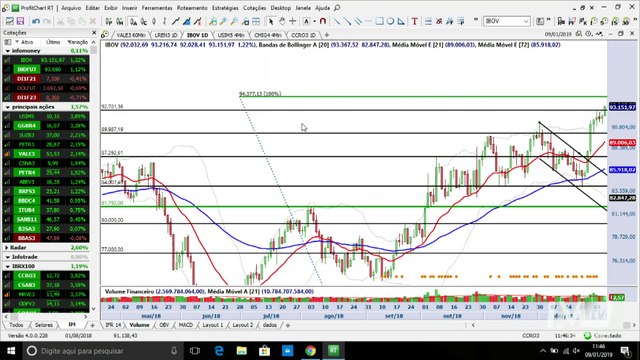The width and height of the screenshot is (640, 360).
Task: Click the undo arrow icon
Action: point(36,21)
